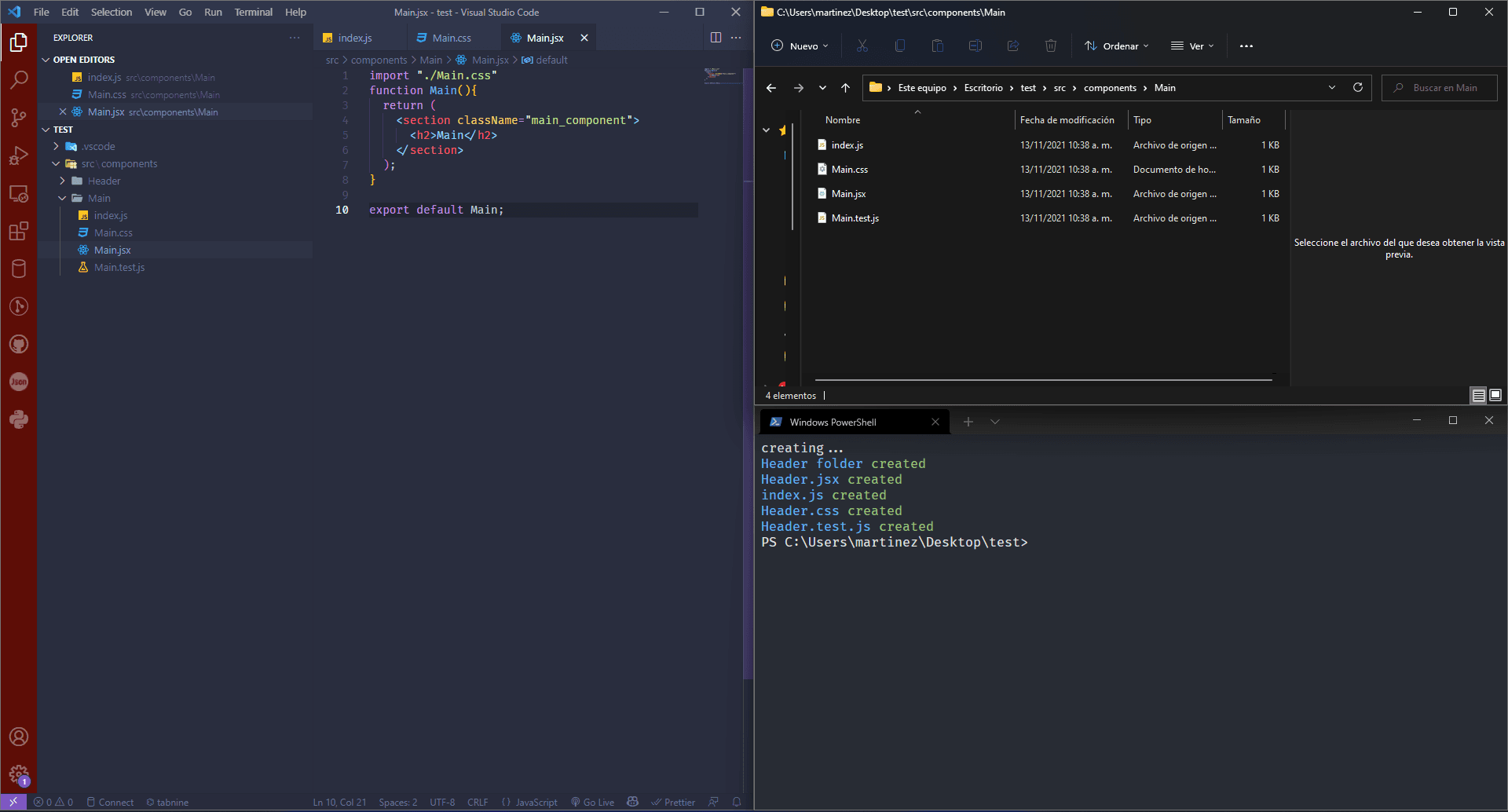Switch to details view in file explorer

coord(1479,395)
